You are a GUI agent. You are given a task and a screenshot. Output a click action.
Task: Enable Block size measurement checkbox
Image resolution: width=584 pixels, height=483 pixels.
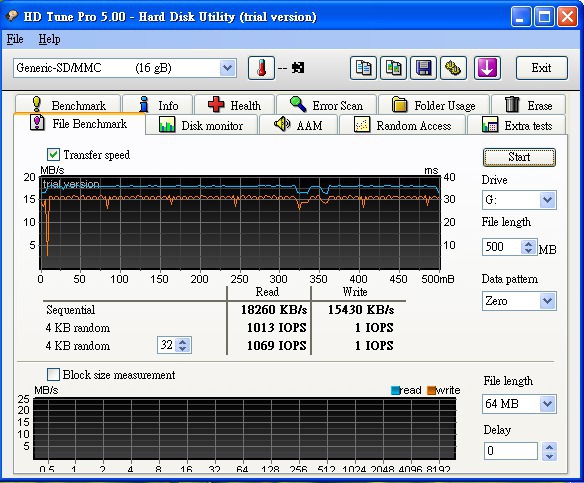click(53, 374)
